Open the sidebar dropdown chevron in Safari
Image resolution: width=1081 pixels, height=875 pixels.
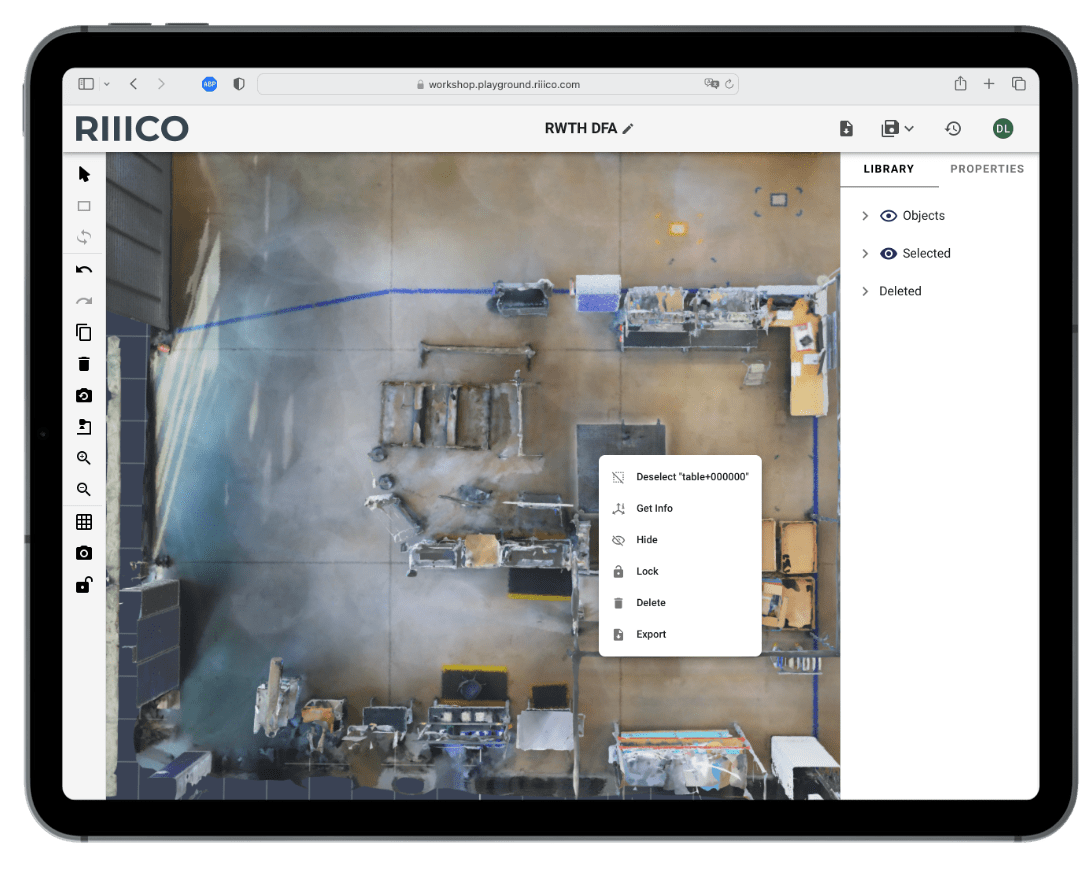pos(107,84)
